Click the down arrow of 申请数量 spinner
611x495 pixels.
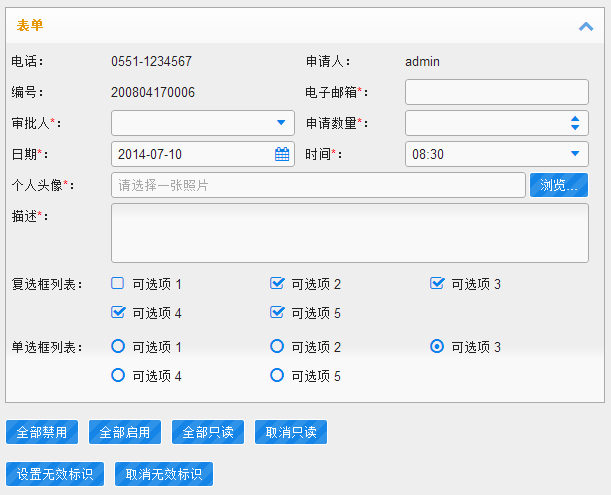(575, 127)
